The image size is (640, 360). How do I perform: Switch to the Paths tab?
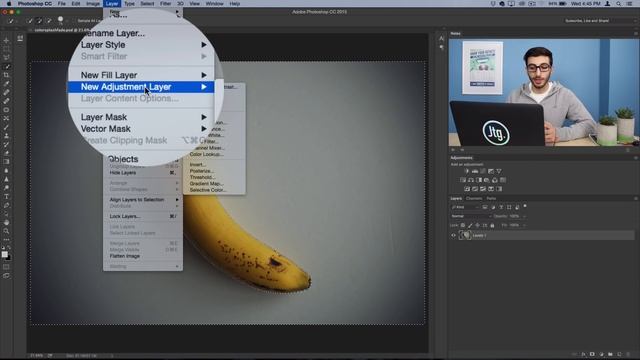[491, 198]
